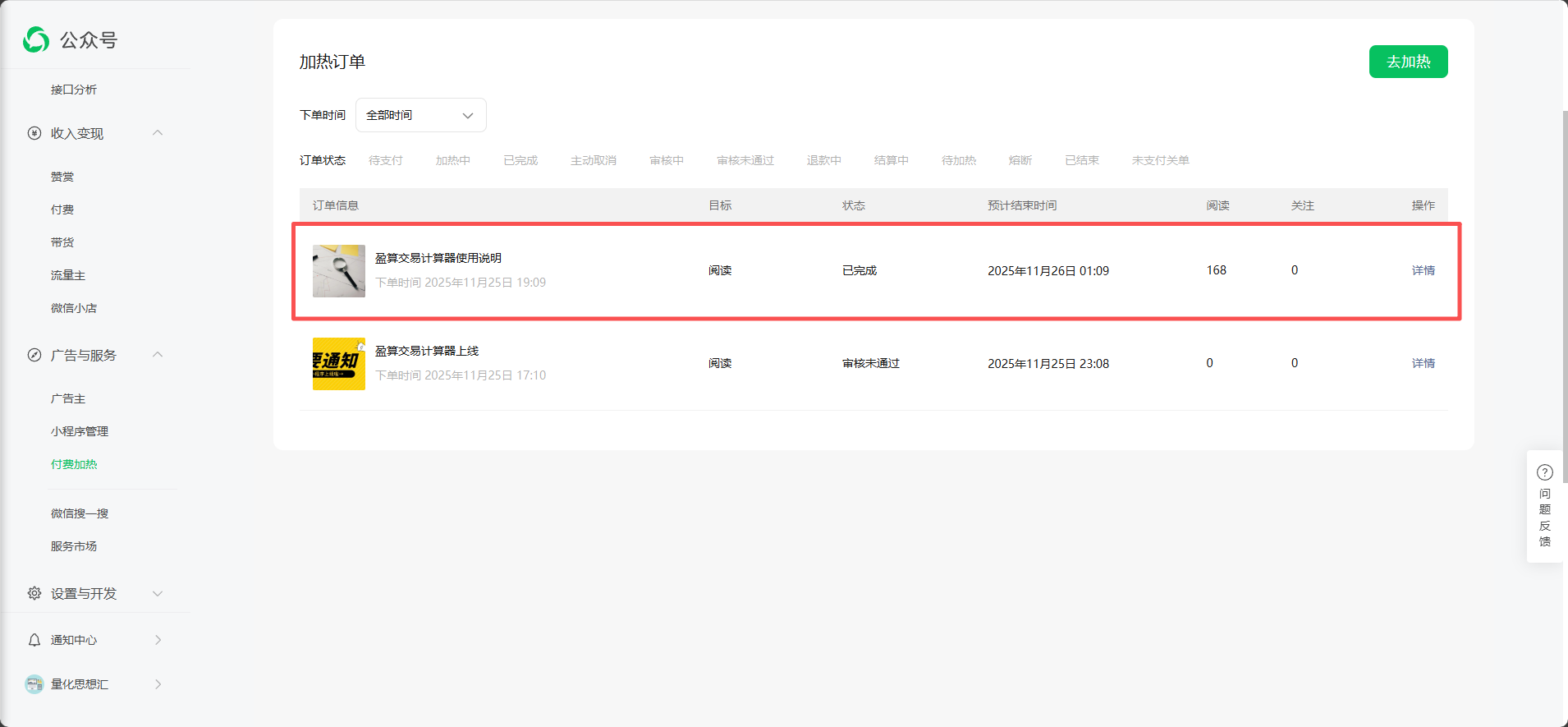This screenshot has width=1568, height=727.
Task: Collapse the 广告与服务 section
Action: point(158,355)
